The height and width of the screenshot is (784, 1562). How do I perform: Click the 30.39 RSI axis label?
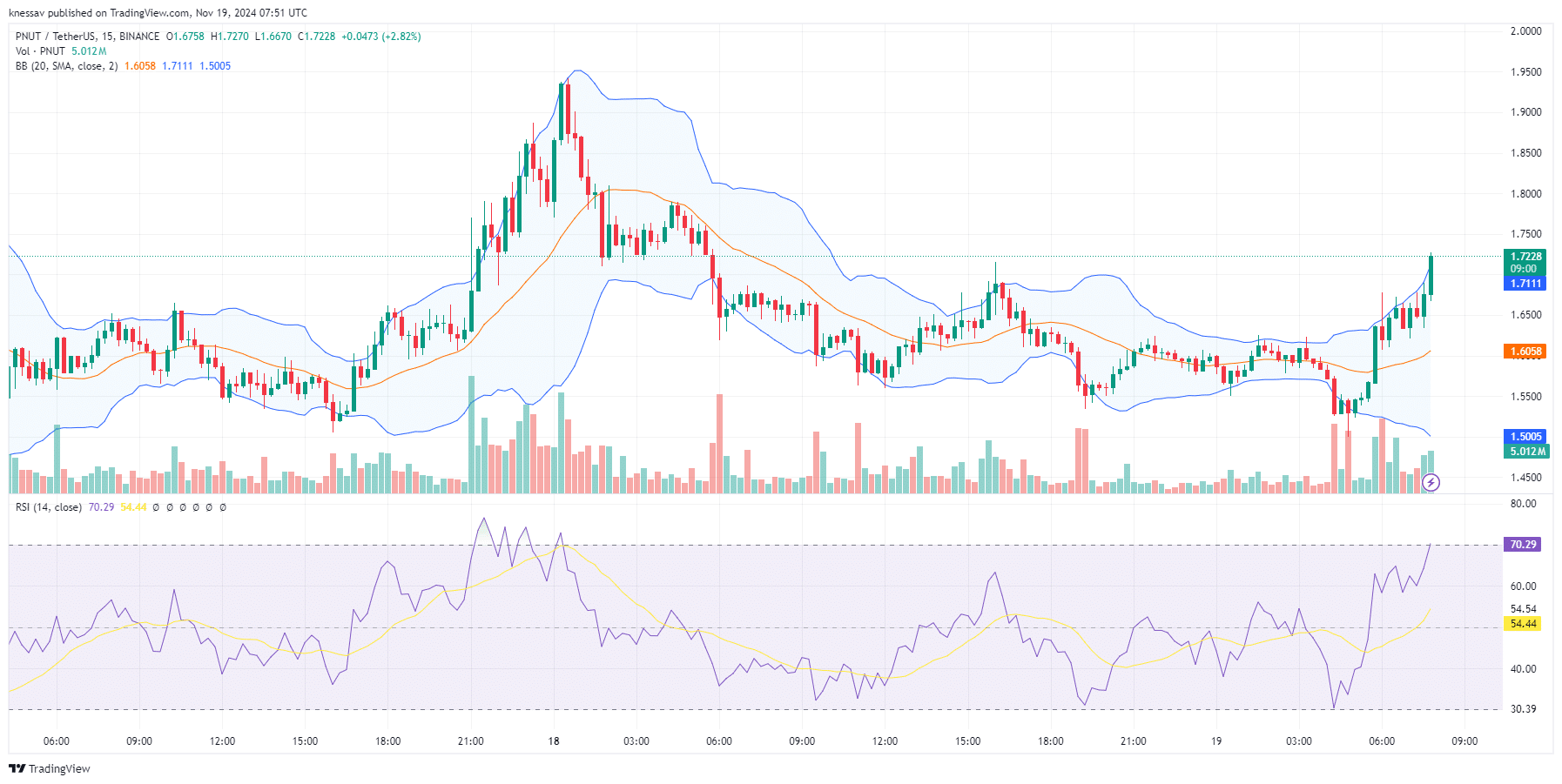click(1523, 709)
